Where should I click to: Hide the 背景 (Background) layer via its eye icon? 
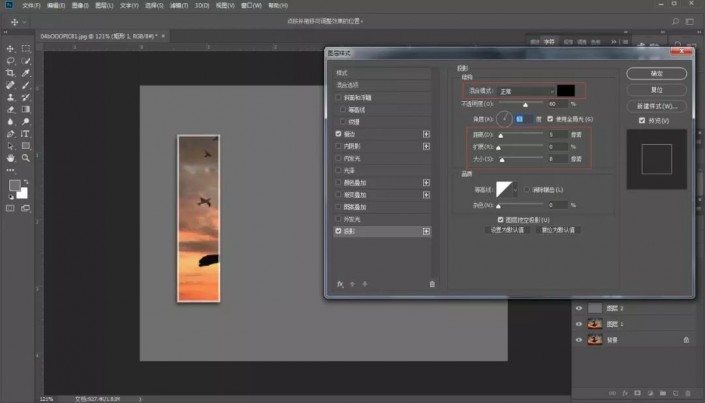point(579,340)
